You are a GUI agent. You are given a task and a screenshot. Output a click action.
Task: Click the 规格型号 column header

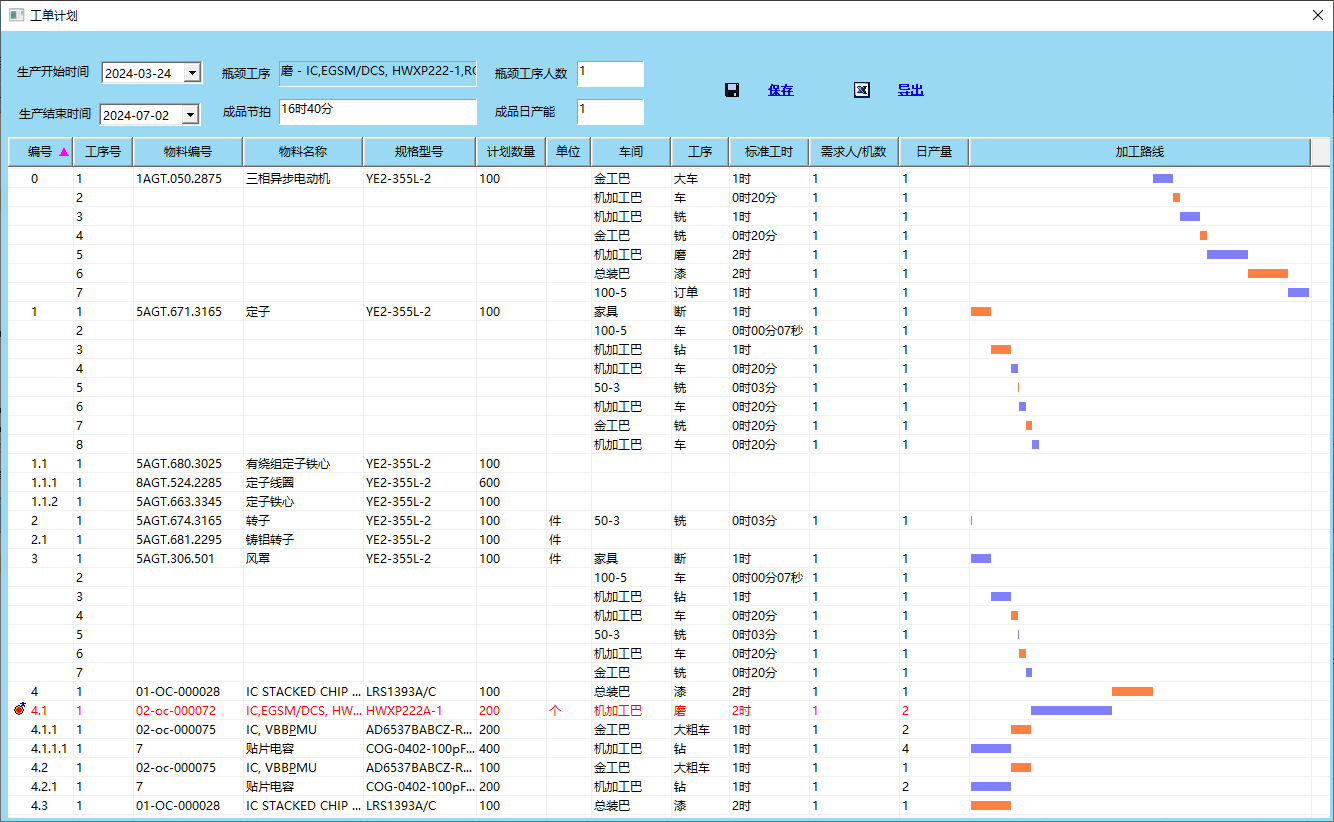point(420,152)
